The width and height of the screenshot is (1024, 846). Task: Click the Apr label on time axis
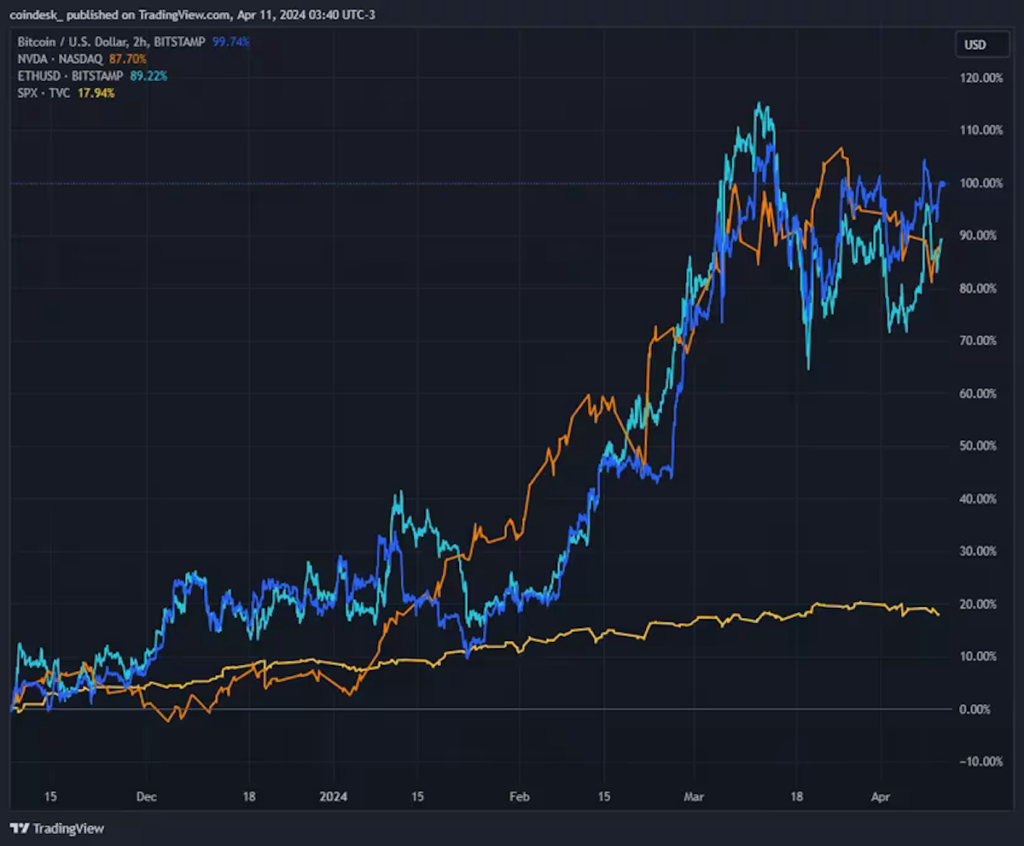click(x=880, y=798)
